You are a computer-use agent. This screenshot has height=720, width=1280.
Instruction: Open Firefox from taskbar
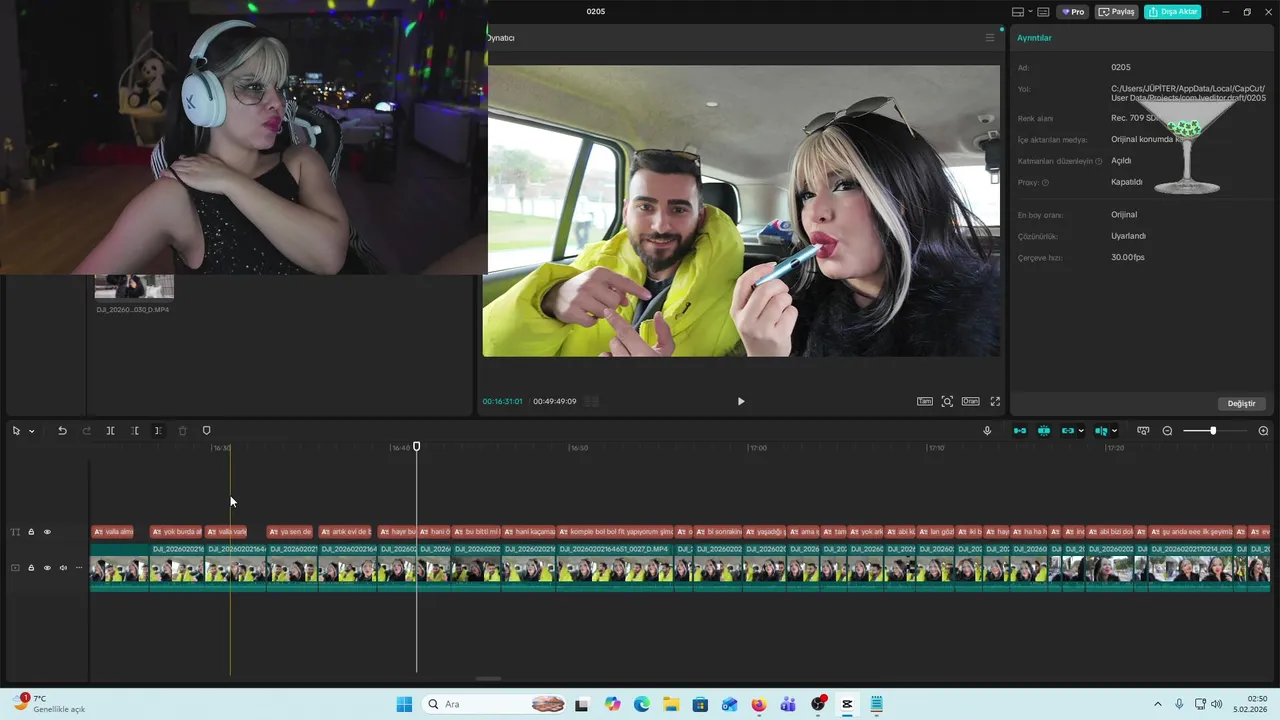coord(758,704)
